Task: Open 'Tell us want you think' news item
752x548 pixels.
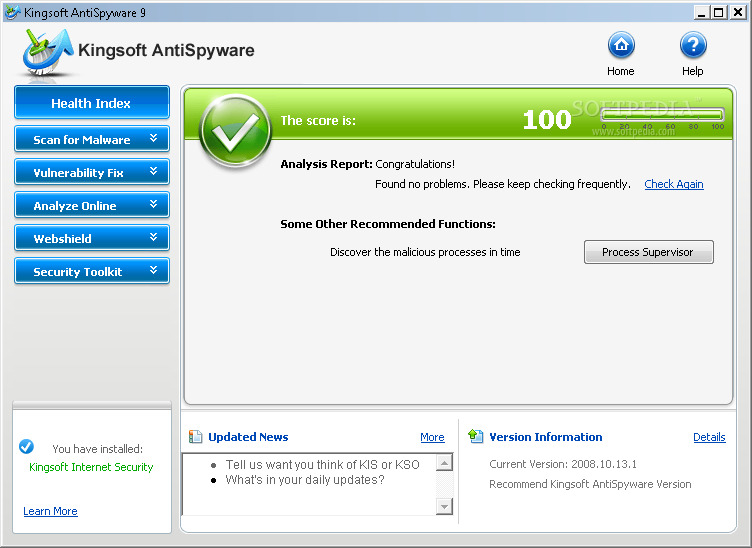Action: (x=322, y=465)
